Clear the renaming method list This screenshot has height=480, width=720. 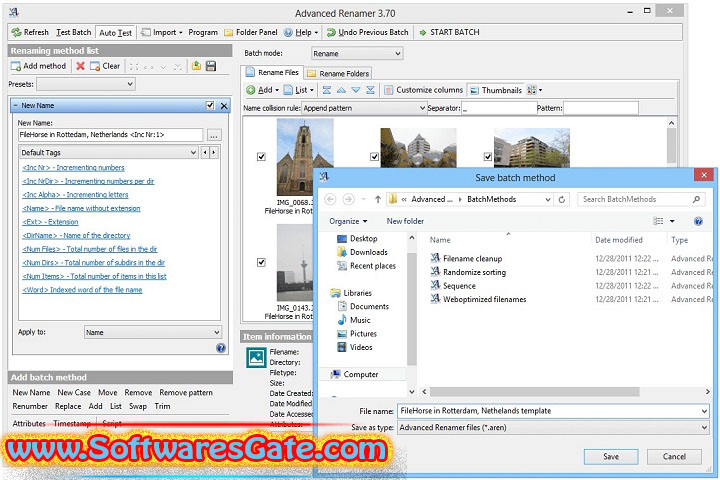tap(105, 66)
